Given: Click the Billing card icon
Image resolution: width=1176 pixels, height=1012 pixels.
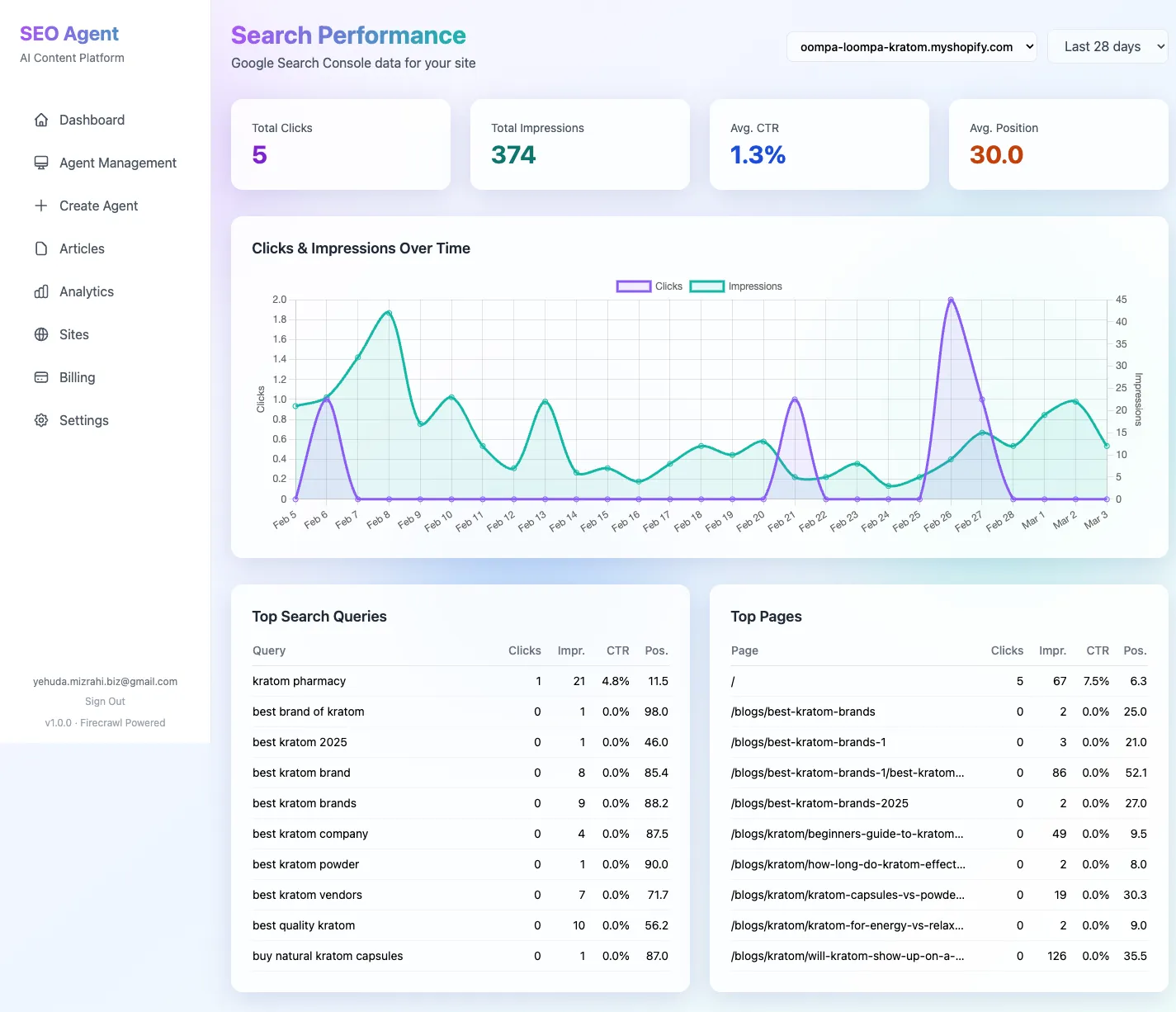Looking at the screenshot, I should click(41, 377).
